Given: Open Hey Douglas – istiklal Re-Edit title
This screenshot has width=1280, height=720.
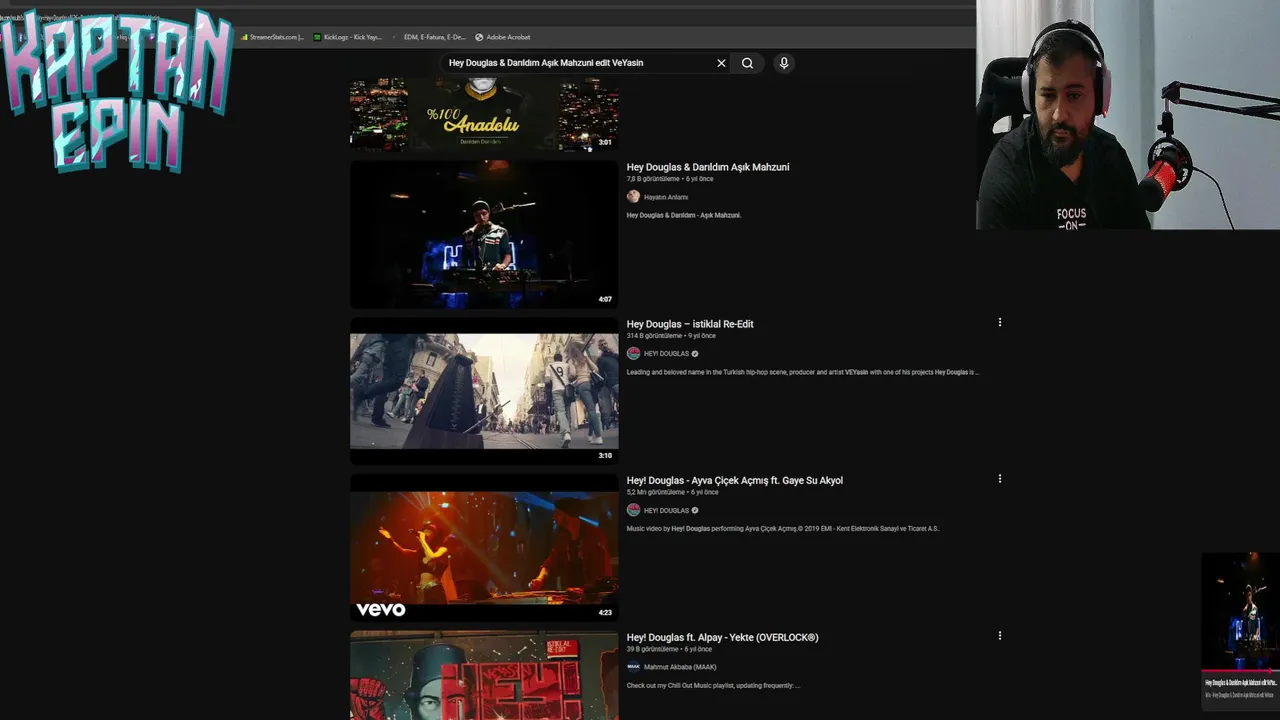Looking at the screenshot, I should click(690, 324).
